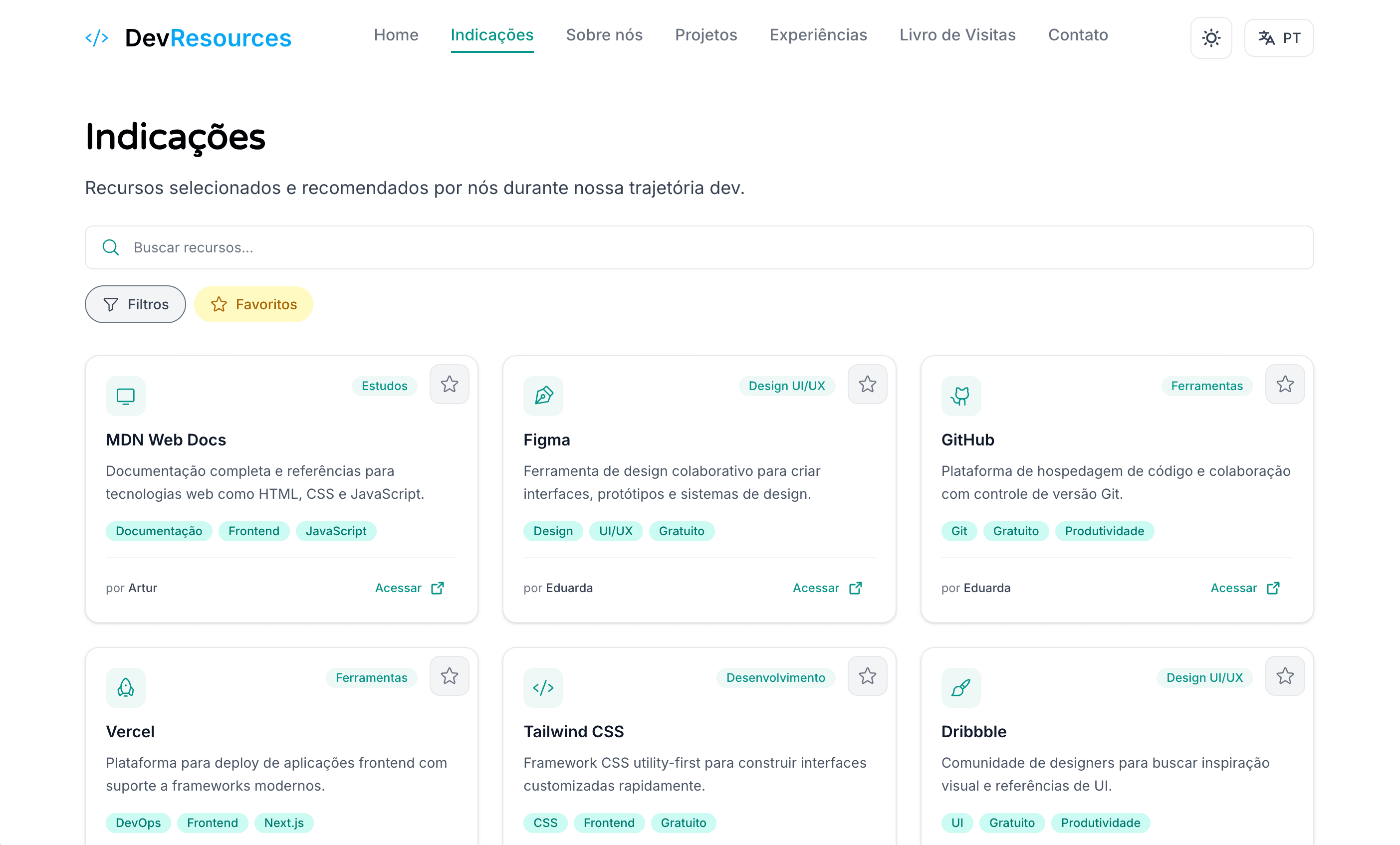Favorite the MDN Web Docs card star
Screen dimensions: 1400x845
tap(450, 385)
